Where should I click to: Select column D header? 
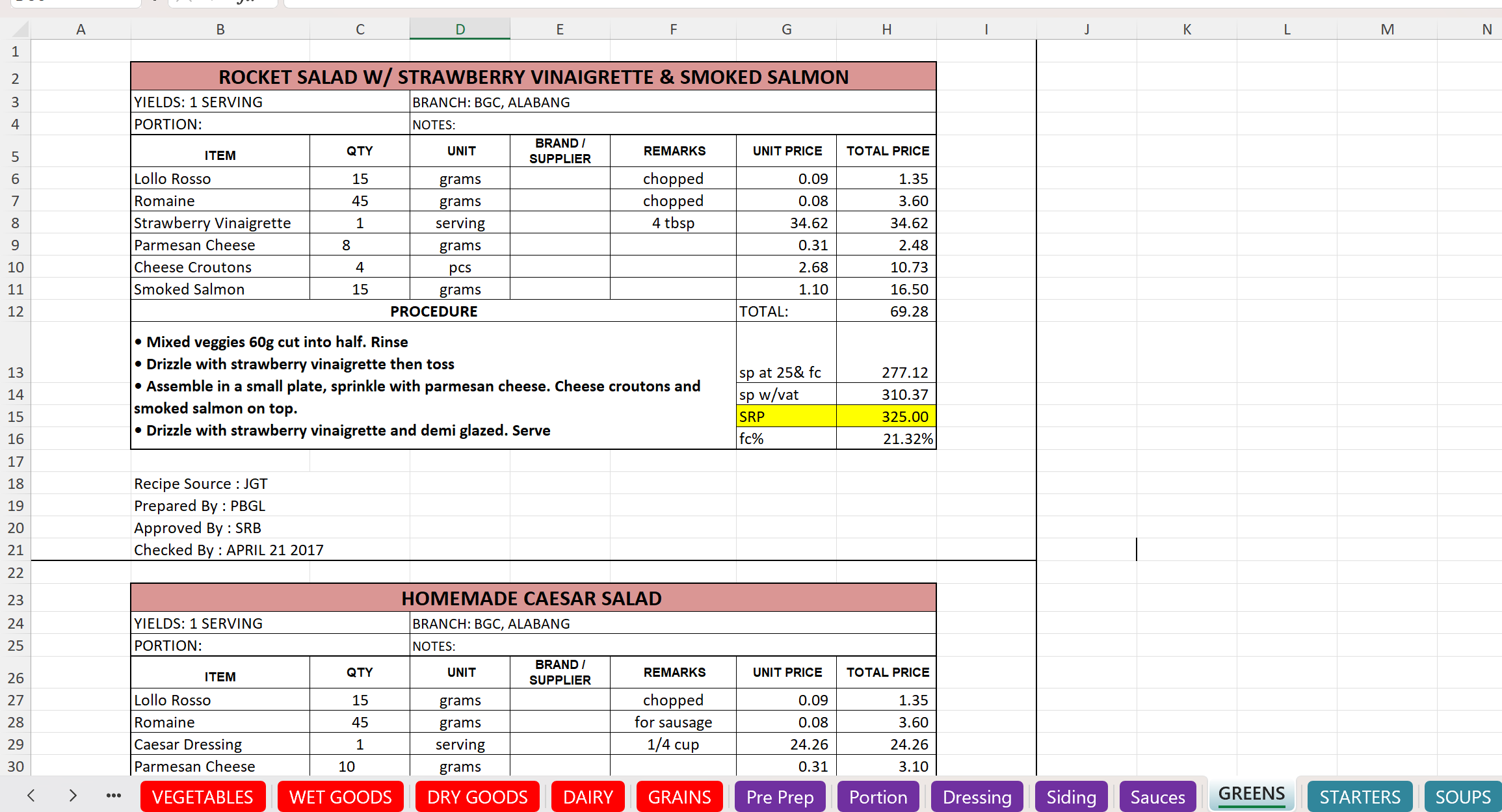click(x=460, y=29)
